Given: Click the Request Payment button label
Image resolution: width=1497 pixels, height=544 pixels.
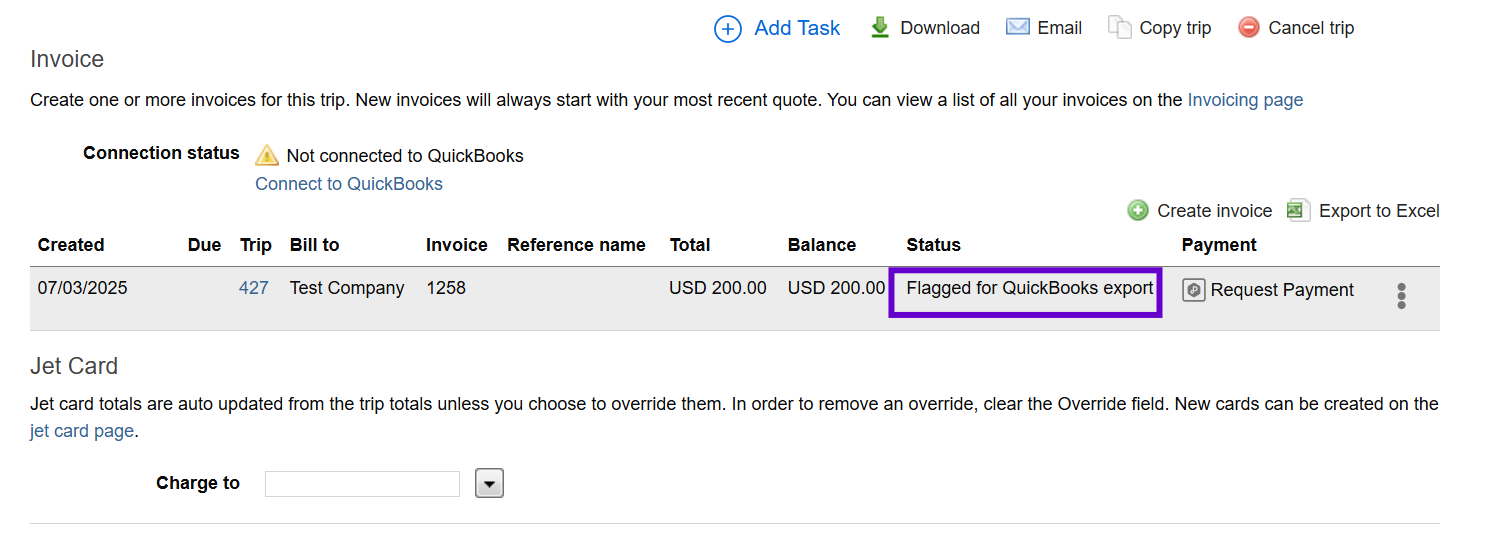Looking at the screenshot, I should tap(1282, 290).
